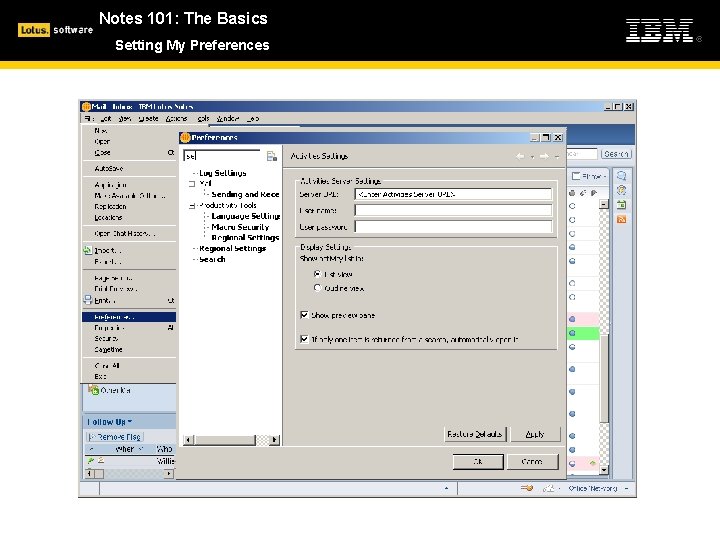Click the green highlighted message status icon
Viewport: 720px width, 540px height.
point(572,333)
